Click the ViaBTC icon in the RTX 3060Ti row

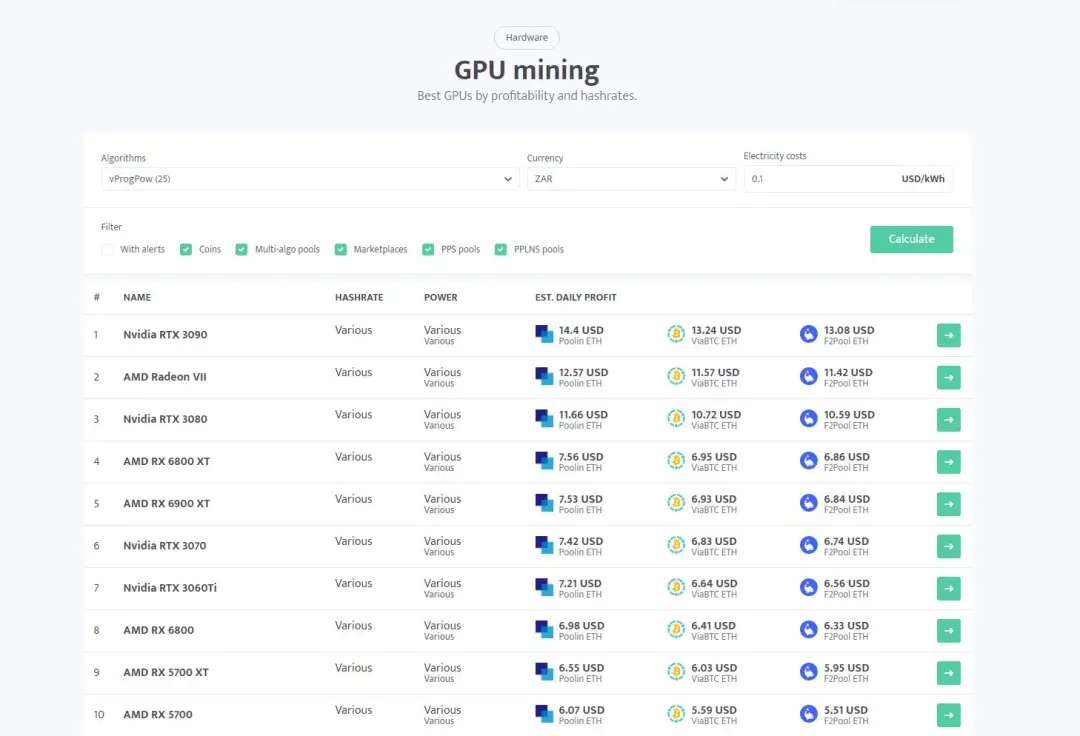(x=676, y=587)
